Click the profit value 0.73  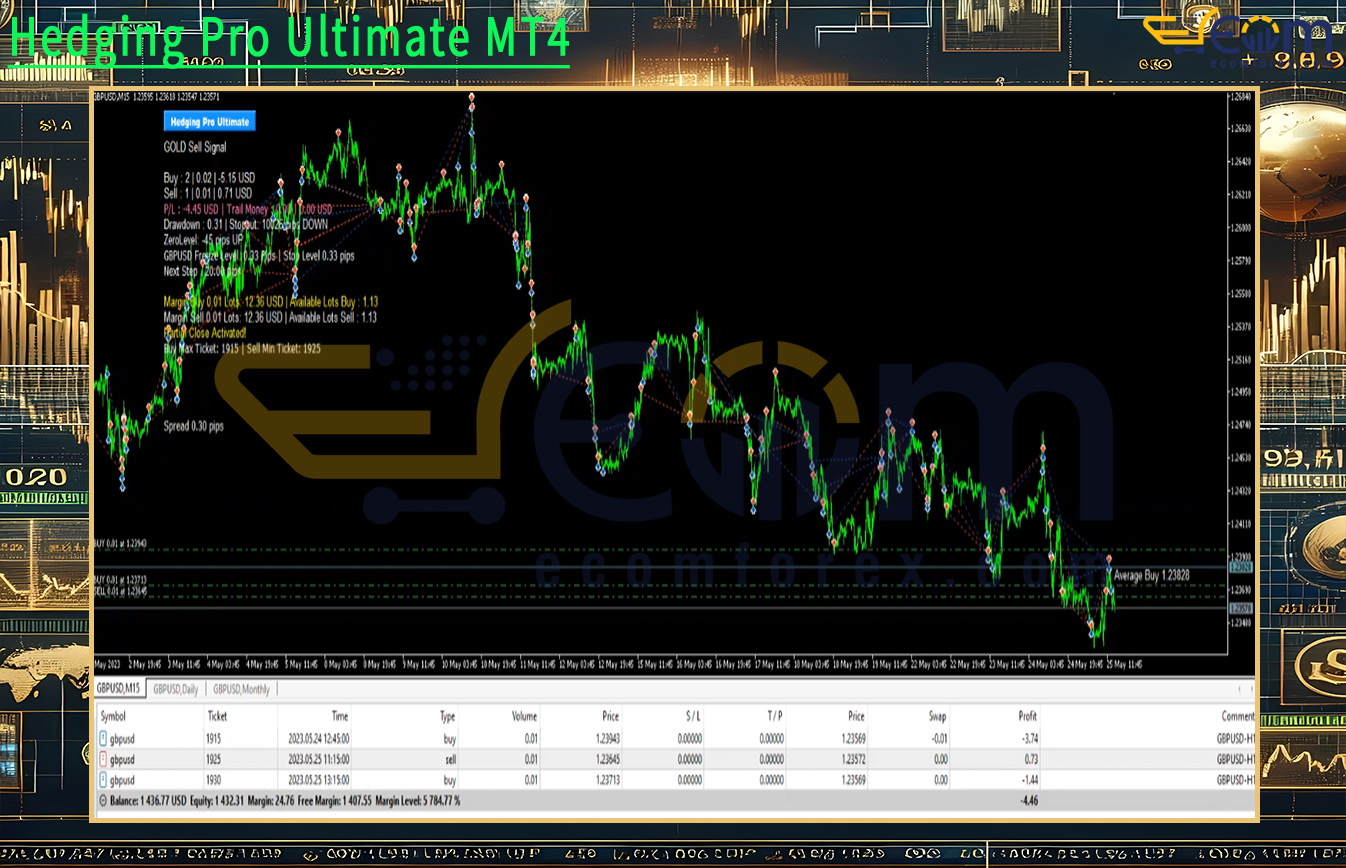(x=1031, y=759)
